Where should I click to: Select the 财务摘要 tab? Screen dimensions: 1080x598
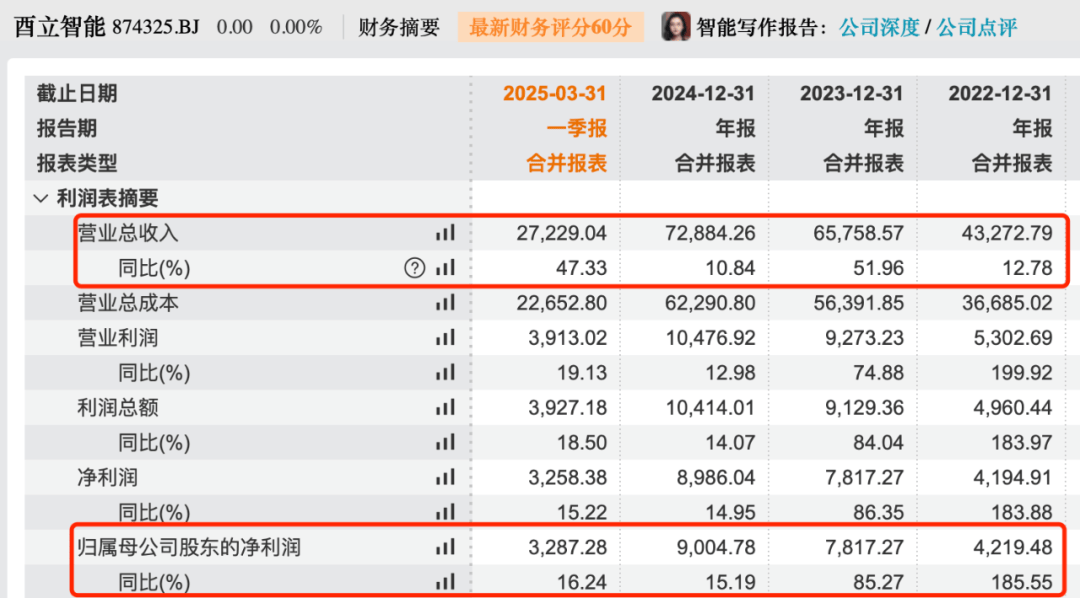pos(399,28)
